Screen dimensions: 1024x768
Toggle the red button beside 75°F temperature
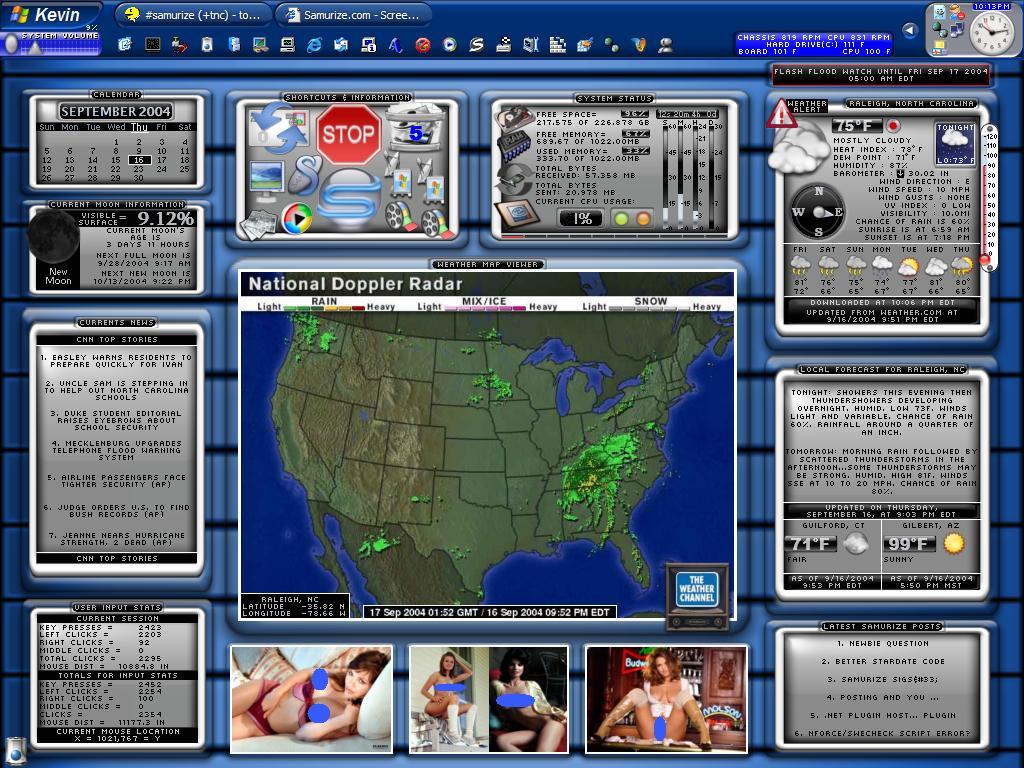(893, 127)
